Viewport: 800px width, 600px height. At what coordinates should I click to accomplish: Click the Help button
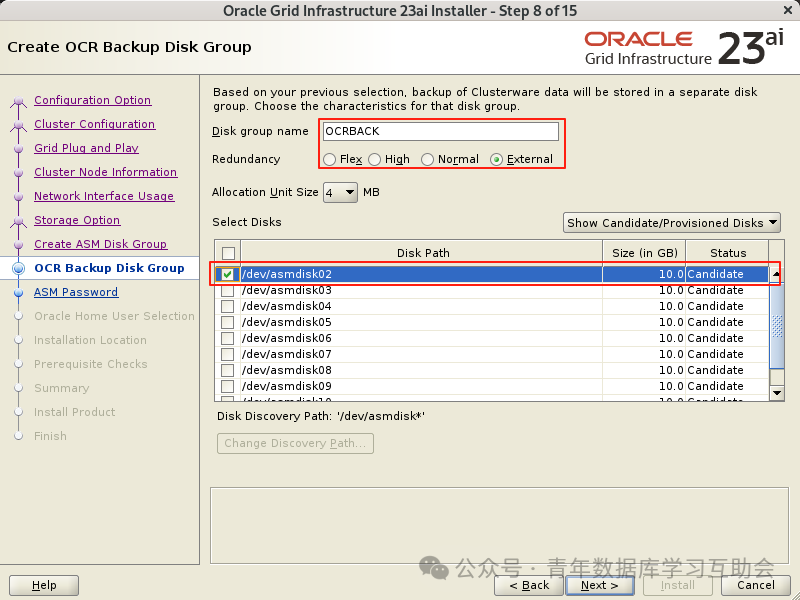[x=44, y=585]
